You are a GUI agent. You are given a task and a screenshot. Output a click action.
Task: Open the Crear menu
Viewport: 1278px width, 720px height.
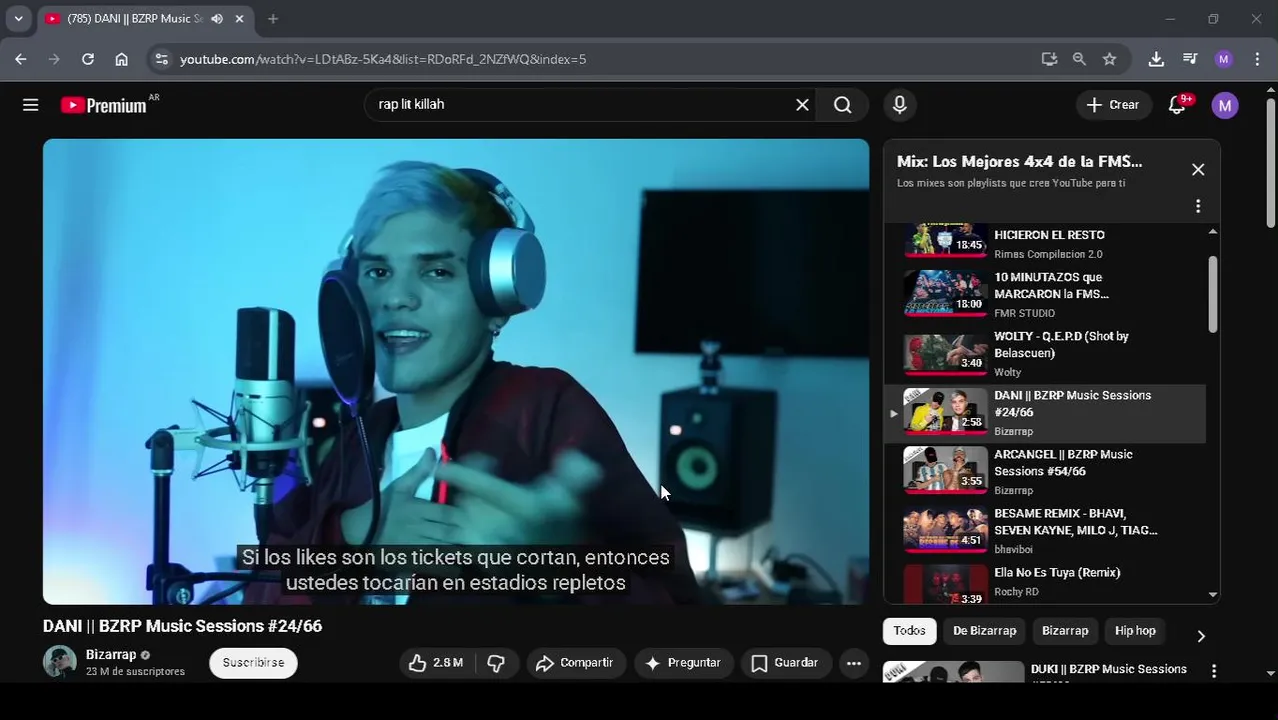tap(1113, 105)
